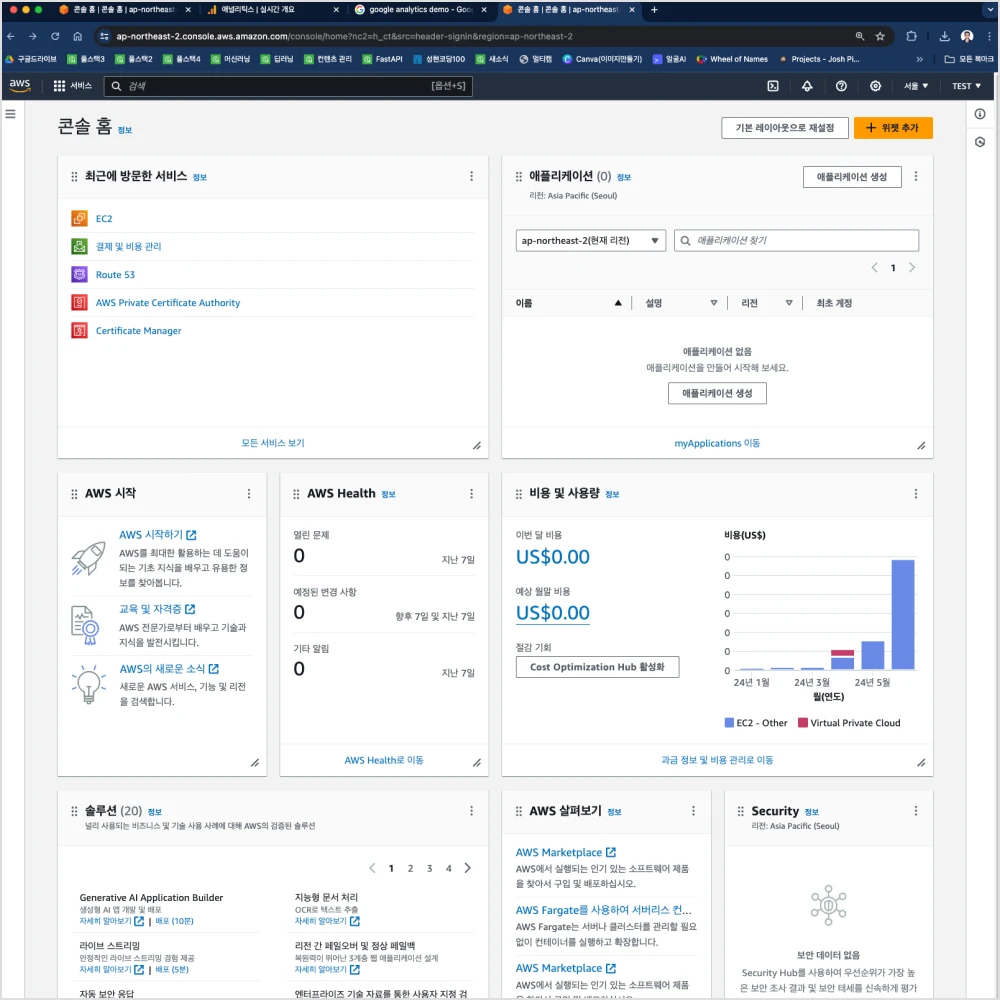Open the info panel icon on right edge
This screenshot has height=1000, width=1000.
980,114
